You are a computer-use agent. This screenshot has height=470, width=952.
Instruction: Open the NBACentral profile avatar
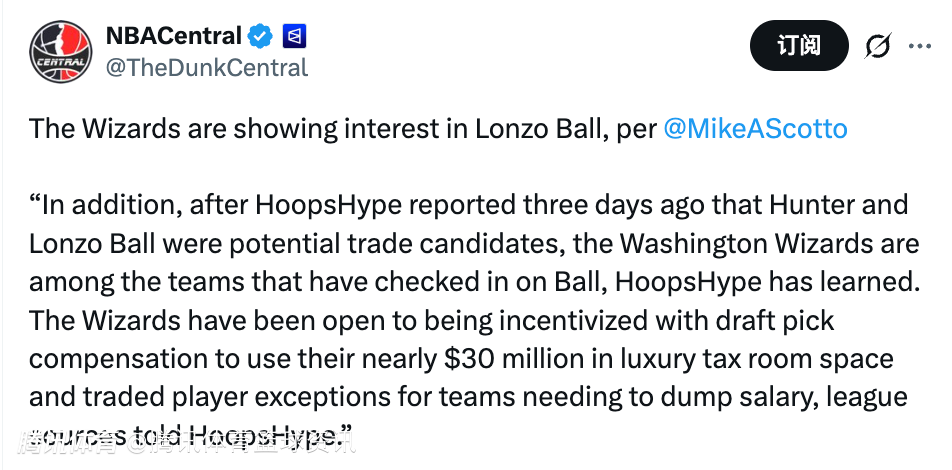pyautogui.click(x=62, y=52)
